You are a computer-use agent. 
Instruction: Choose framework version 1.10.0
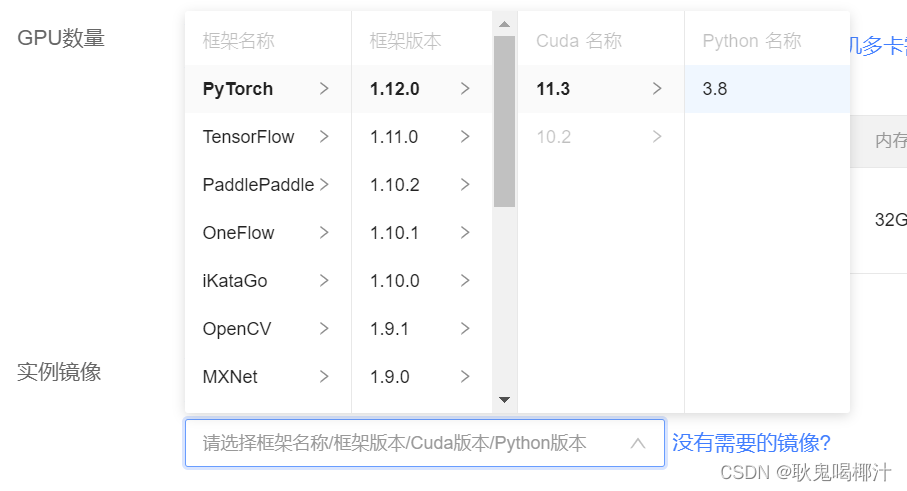[x=422, y=280]
